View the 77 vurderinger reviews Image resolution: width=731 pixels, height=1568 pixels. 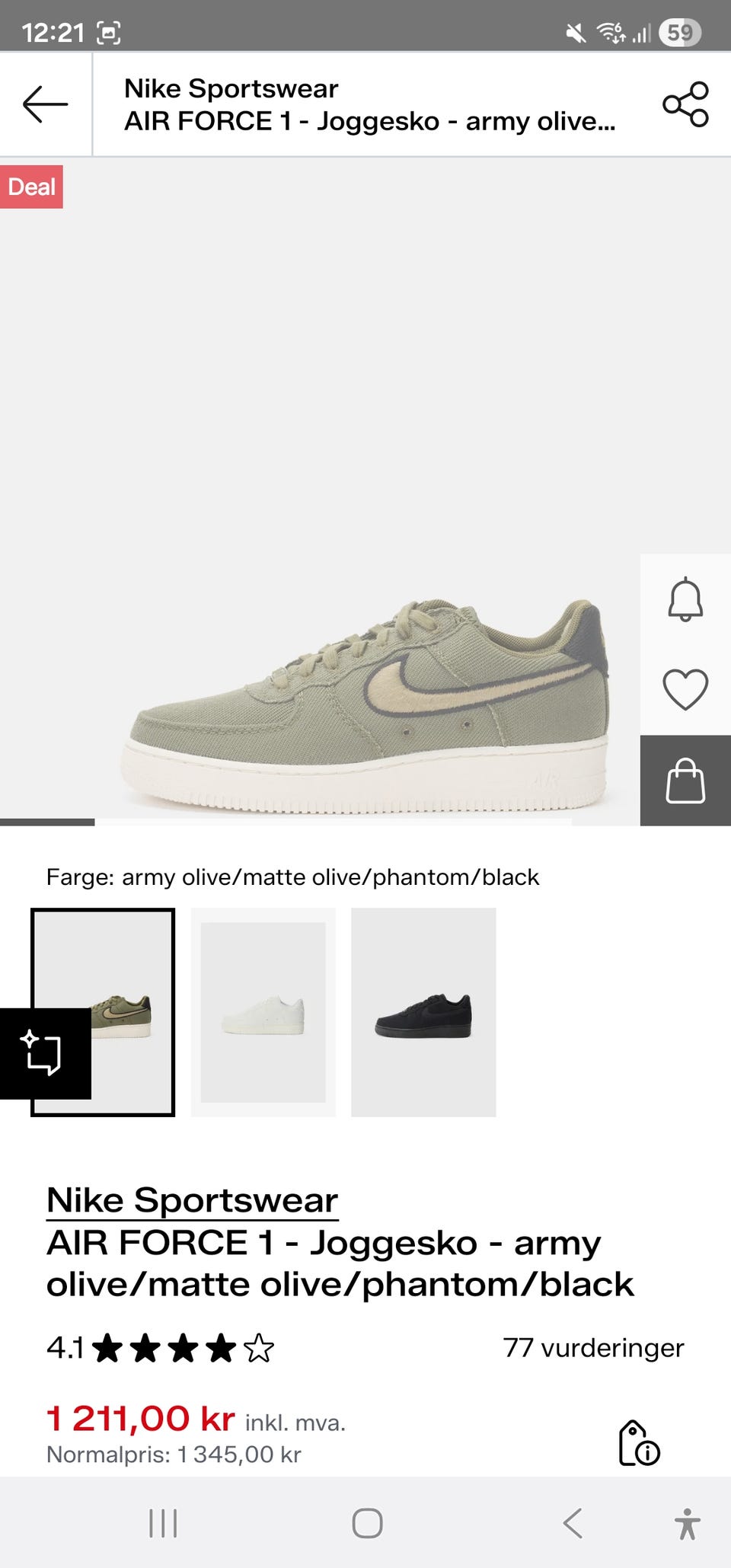click(x=593, y=1348)
